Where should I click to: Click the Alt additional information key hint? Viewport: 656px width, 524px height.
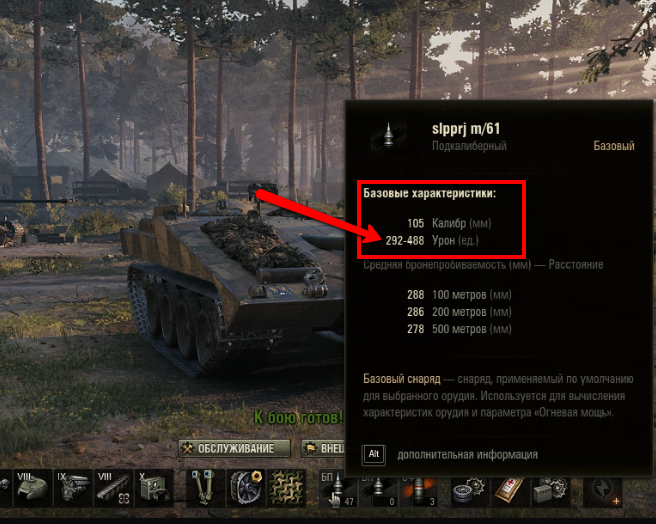coord(374,454)
